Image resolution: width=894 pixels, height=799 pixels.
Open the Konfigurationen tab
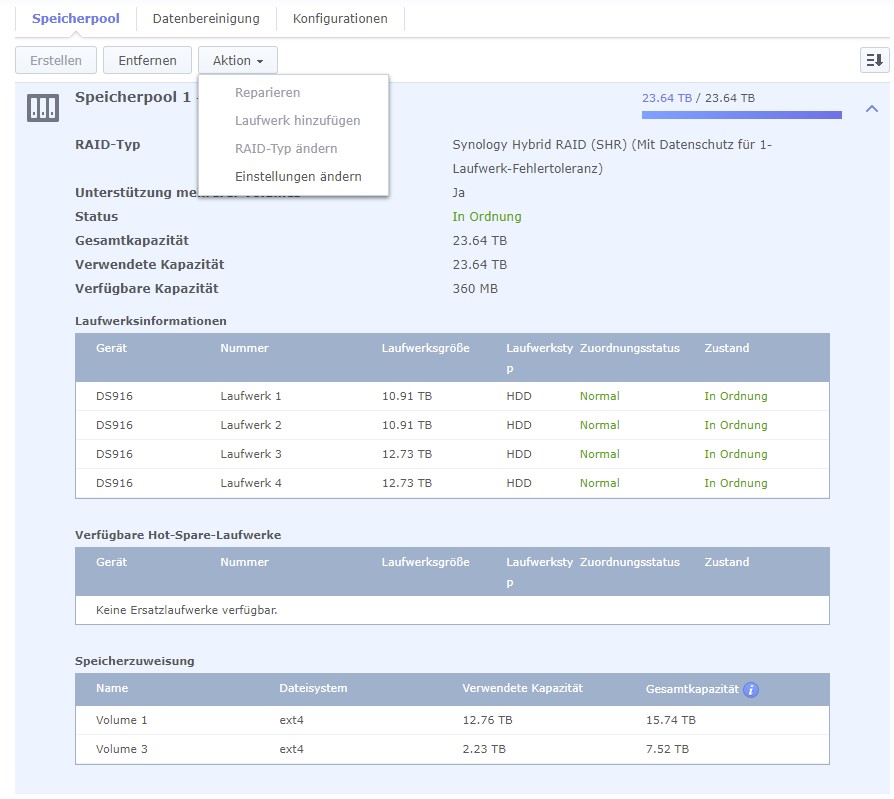tap(340, 18)
